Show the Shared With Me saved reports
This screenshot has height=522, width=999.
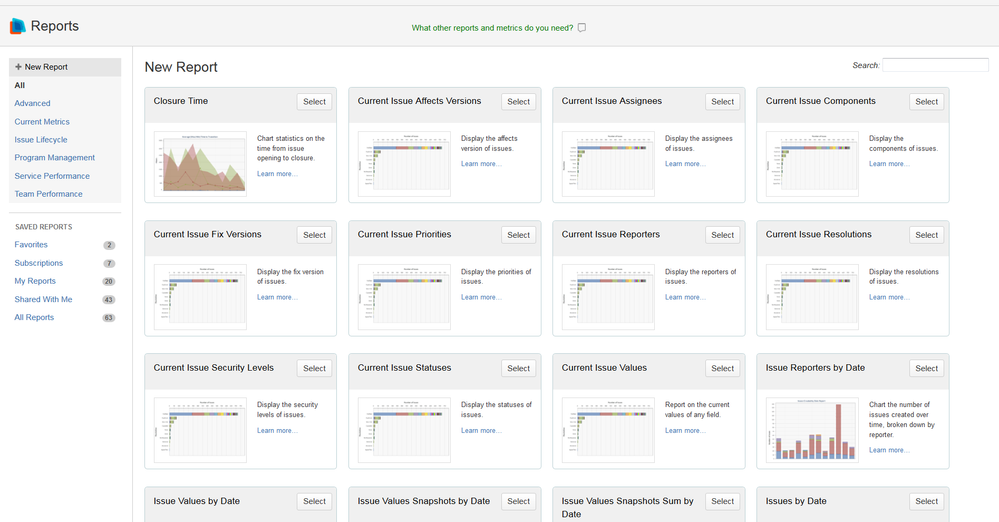[x=43, y=300]
